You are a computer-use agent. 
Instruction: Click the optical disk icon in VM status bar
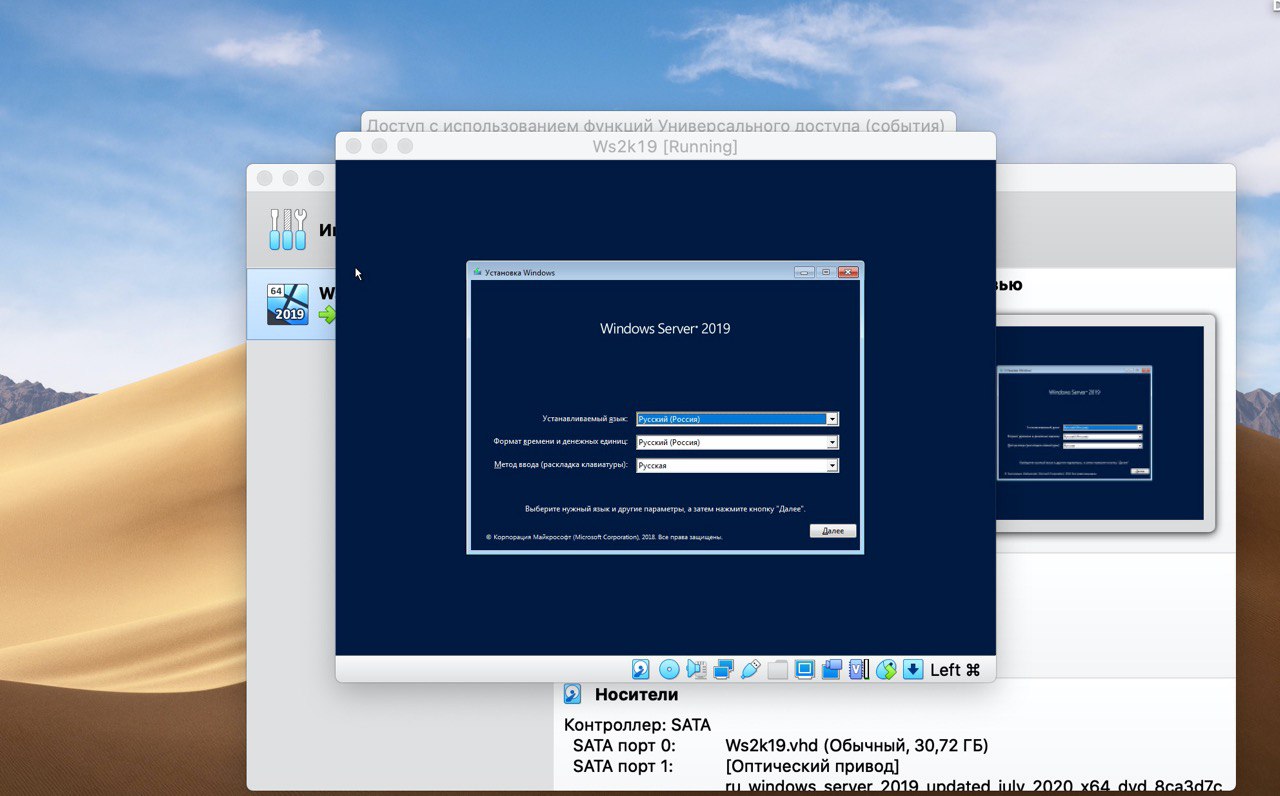(x=669, y=670)
